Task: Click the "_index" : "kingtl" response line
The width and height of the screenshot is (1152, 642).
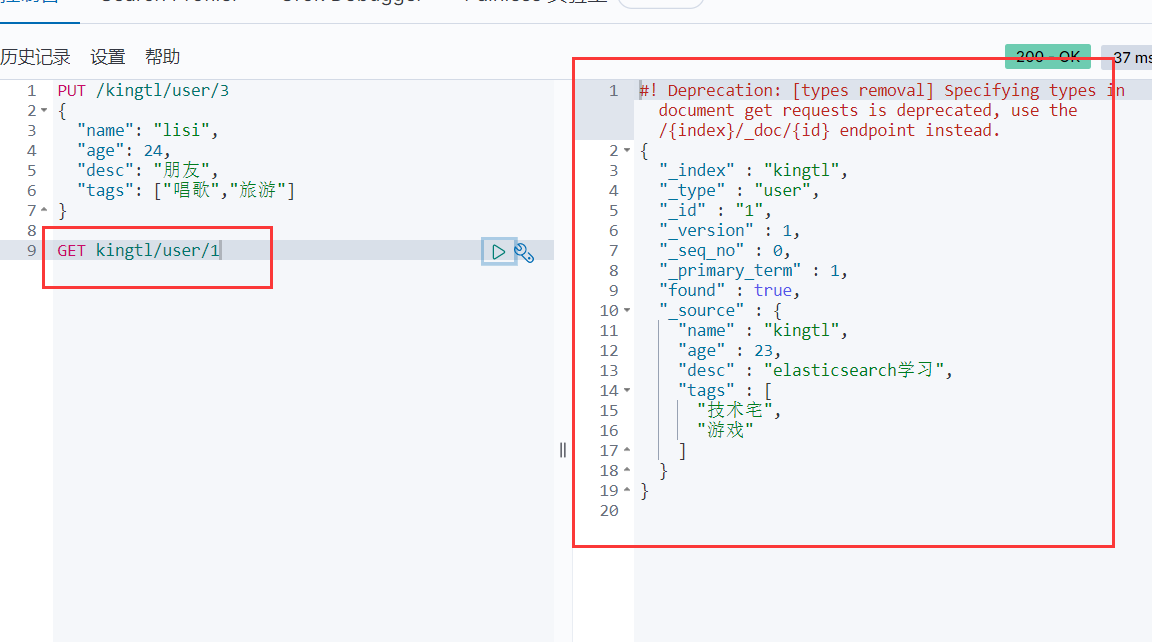Action: tap(753, 170)
